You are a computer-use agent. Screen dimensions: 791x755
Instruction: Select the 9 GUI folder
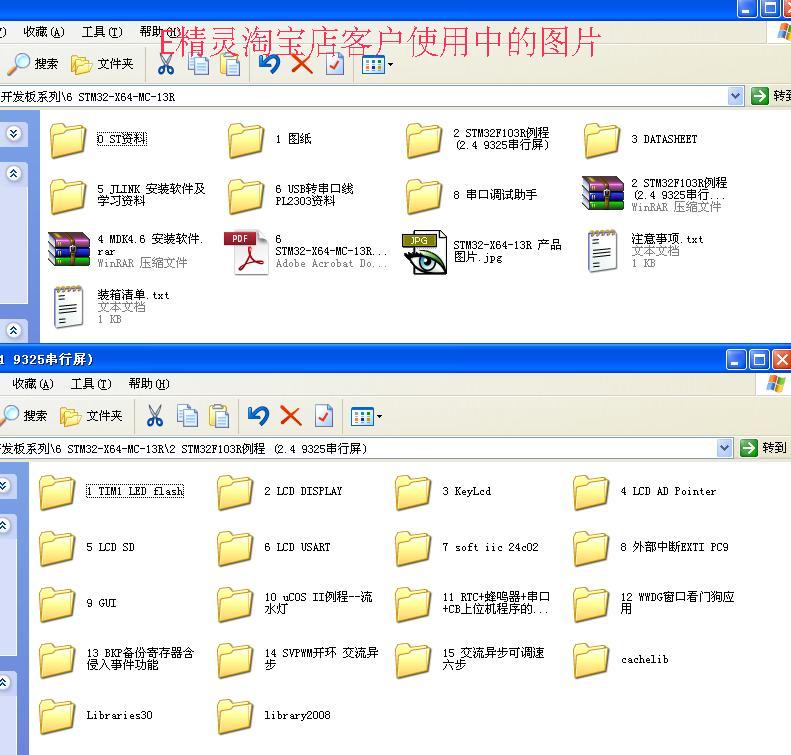(x=78, y=604)
